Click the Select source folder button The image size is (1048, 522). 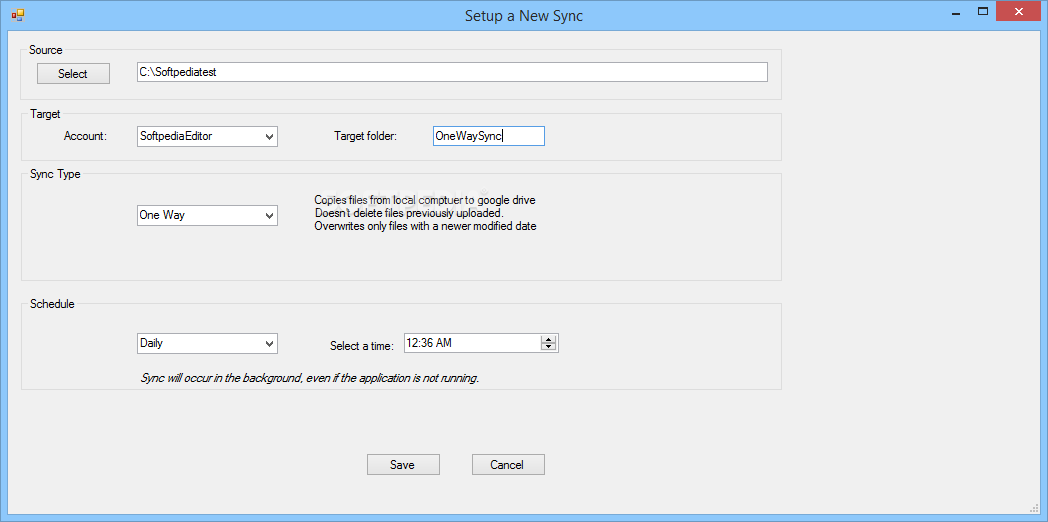73,74
